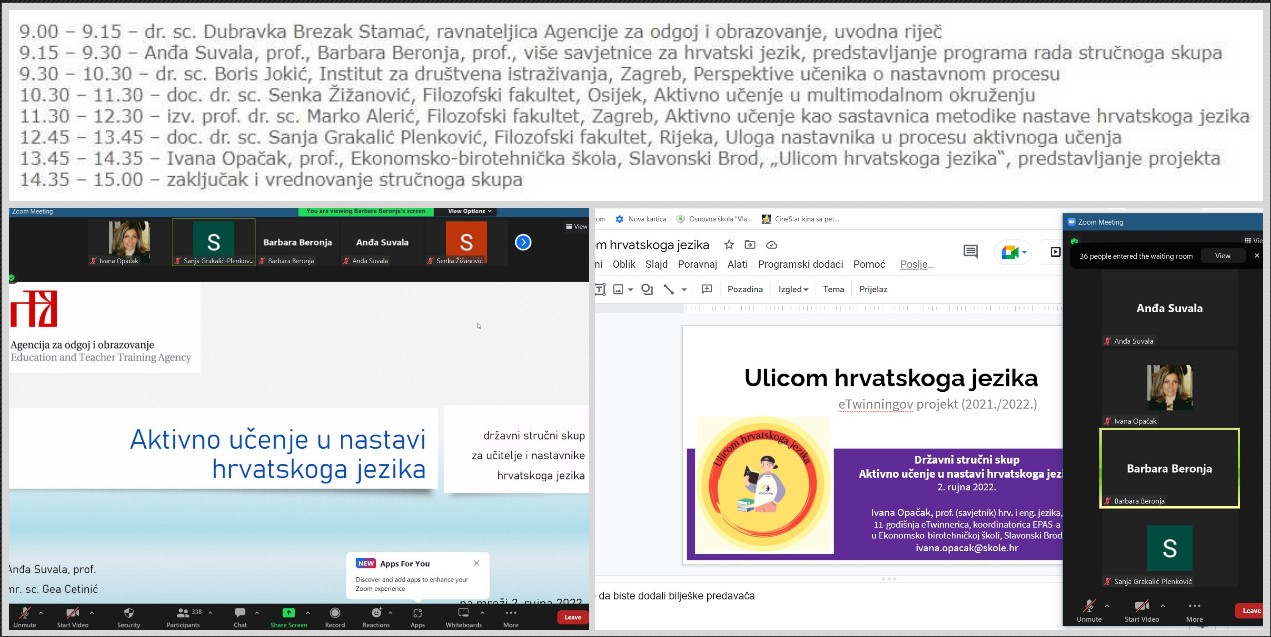Open Slajd menu in Slides
Screen dimensions: 1271x637
point(656,265)
